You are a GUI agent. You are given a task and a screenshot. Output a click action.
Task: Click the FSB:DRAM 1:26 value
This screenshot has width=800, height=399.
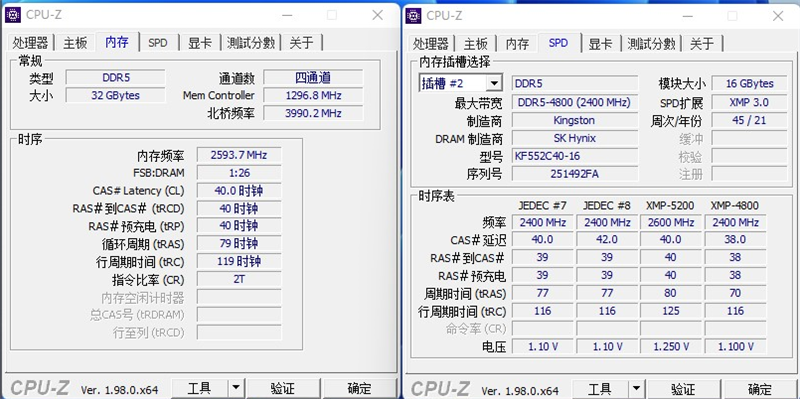[x=239, y=173]
